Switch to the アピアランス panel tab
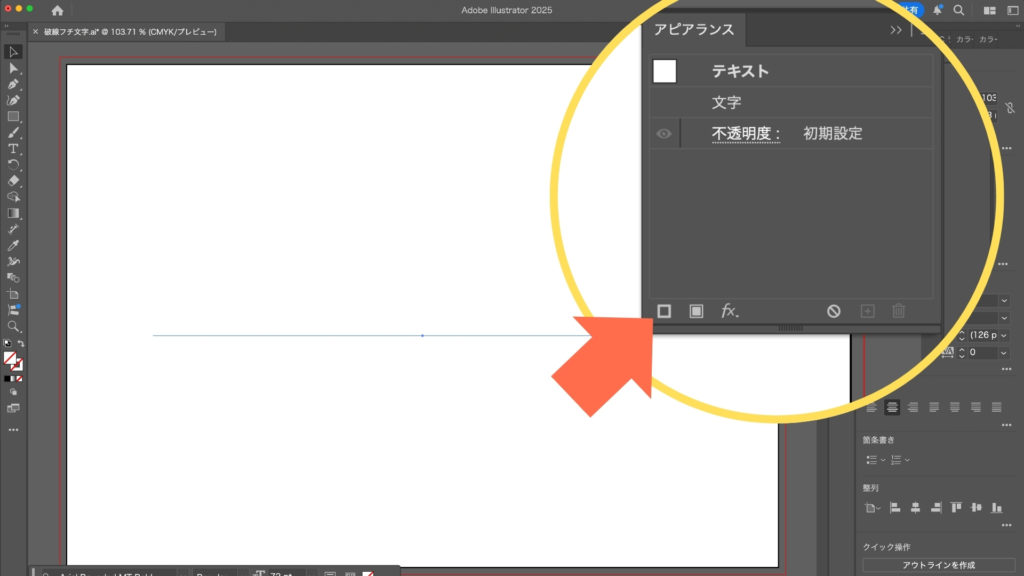Viewport: 1024px width, 576px height. pos(693,30)
